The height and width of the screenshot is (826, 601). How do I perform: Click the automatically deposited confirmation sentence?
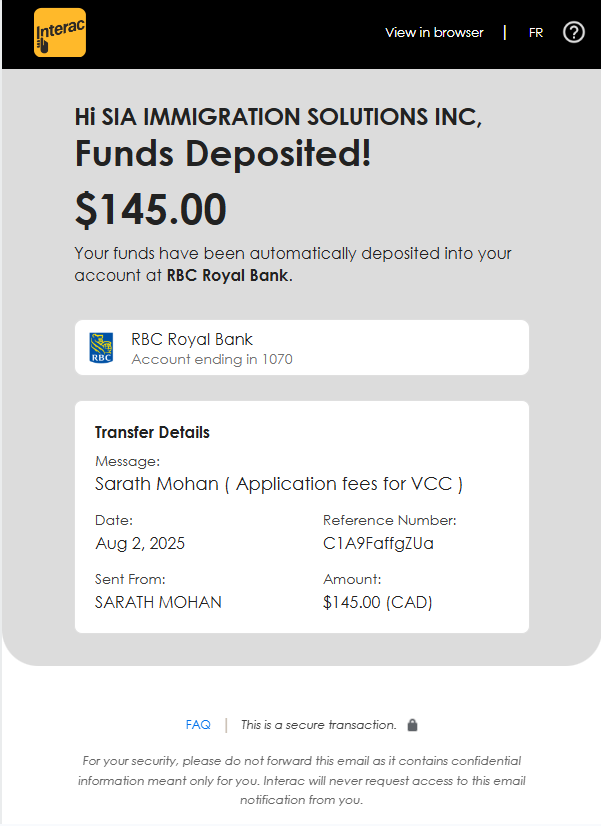coord(292,264)
